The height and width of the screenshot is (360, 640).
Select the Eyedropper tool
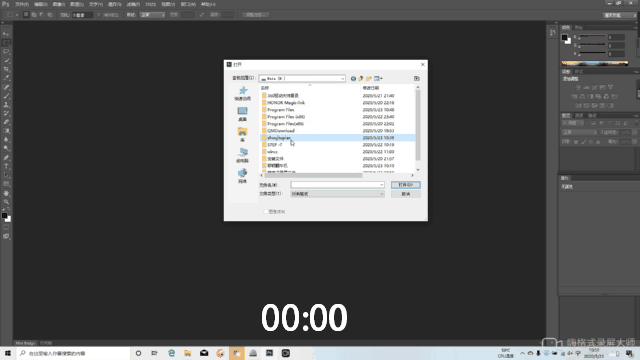(6, 78)
